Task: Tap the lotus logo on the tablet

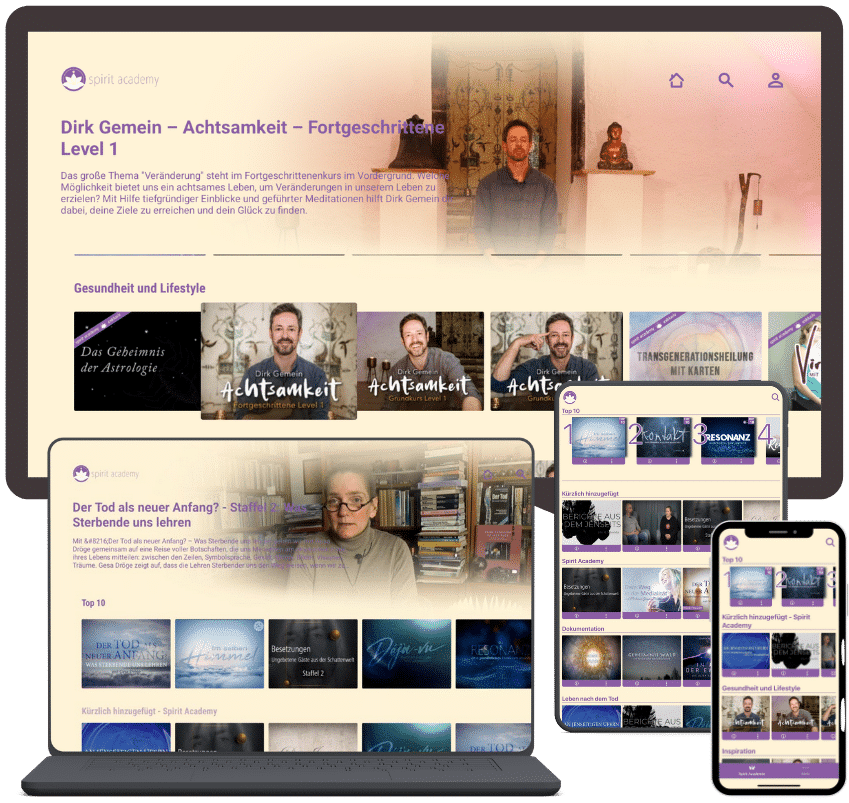Action: pyautogui.click(x=570, y=398)
